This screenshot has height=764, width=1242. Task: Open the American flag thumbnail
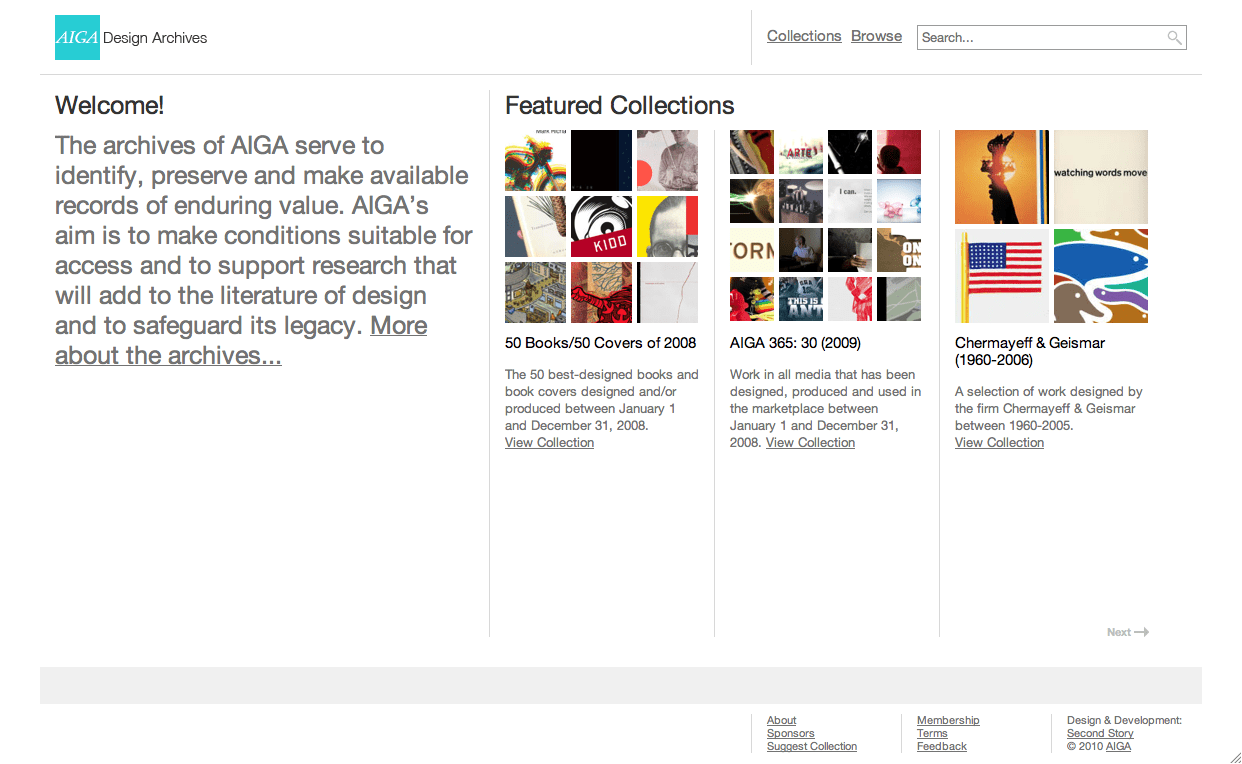point(1002,276)
